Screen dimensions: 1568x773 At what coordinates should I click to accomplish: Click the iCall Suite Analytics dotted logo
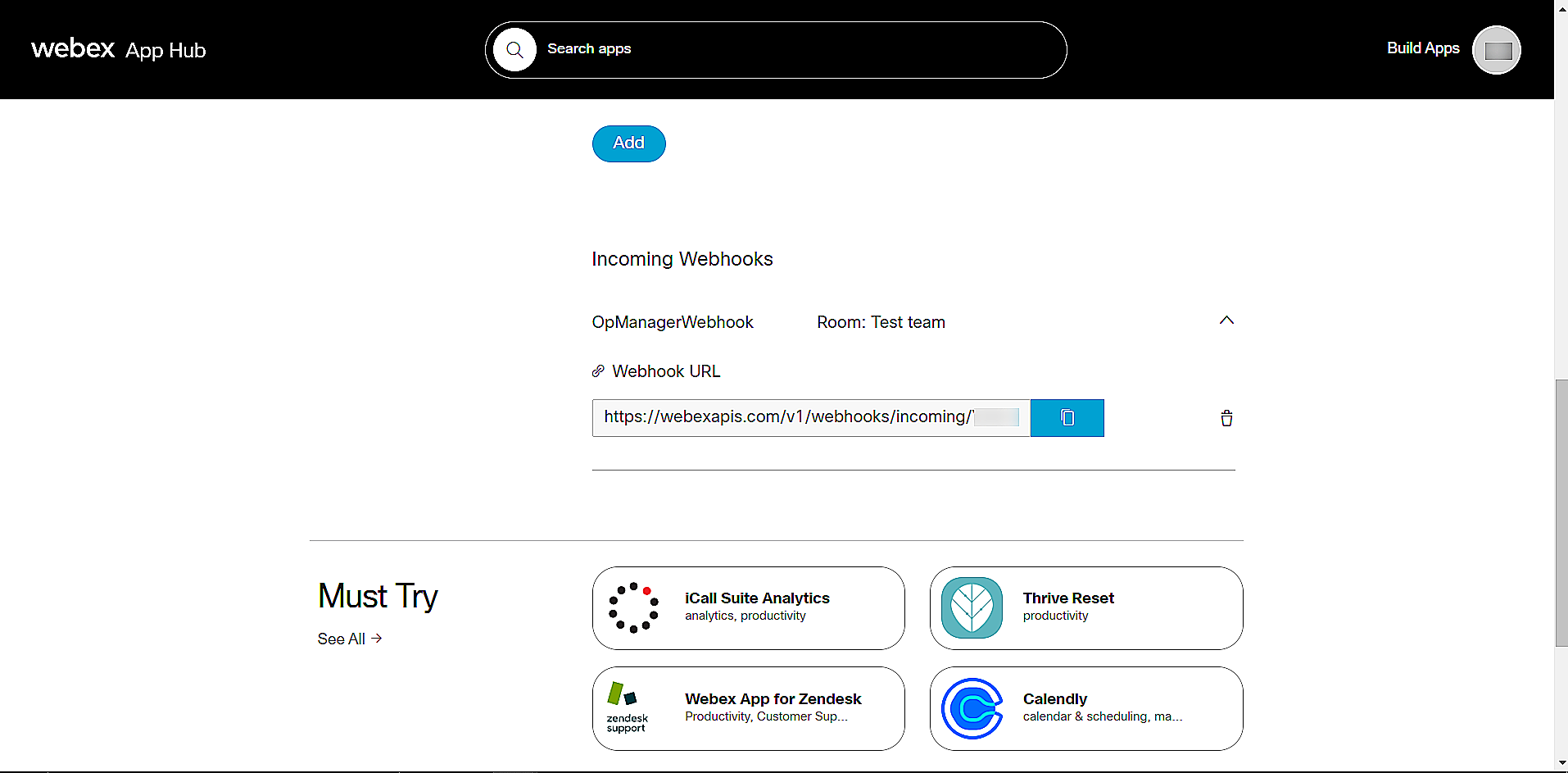pyautogui.click(x=632, y=607)
